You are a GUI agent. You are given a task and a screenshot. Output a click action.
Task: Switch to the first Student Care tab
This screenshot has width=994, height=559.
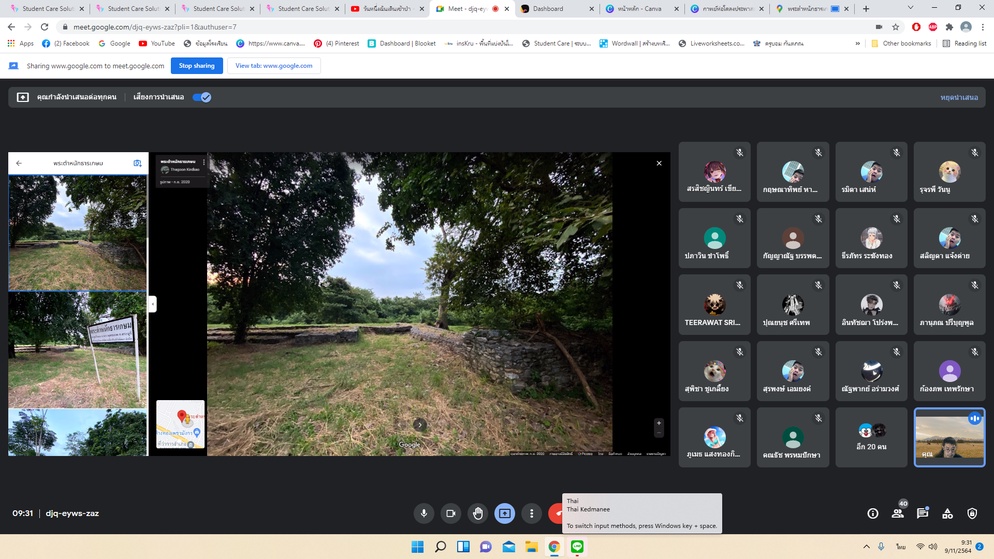(46, 9)
